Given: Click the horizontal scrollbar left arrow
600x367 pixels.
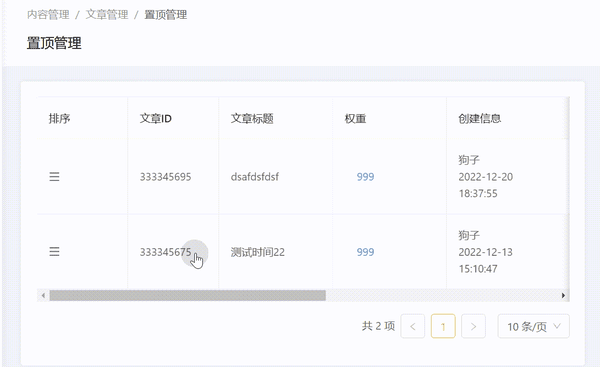Looking at the screenshot, I should [43, 295].
